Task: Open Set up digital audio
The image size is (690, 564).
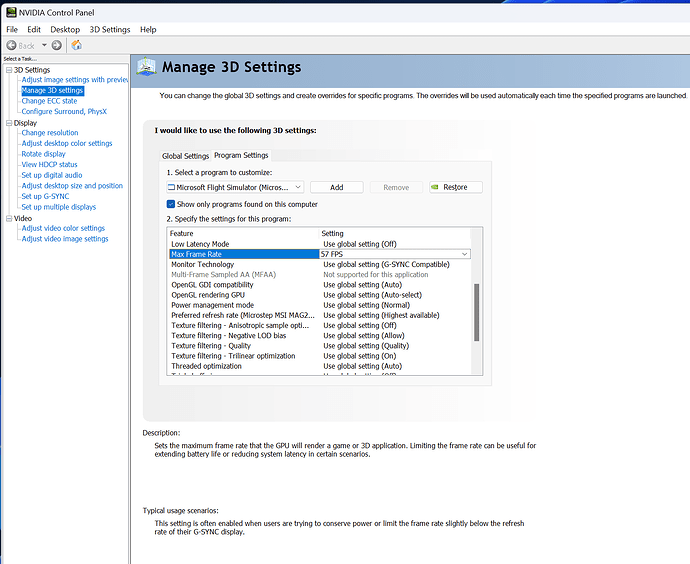Action: coord(52,175)
